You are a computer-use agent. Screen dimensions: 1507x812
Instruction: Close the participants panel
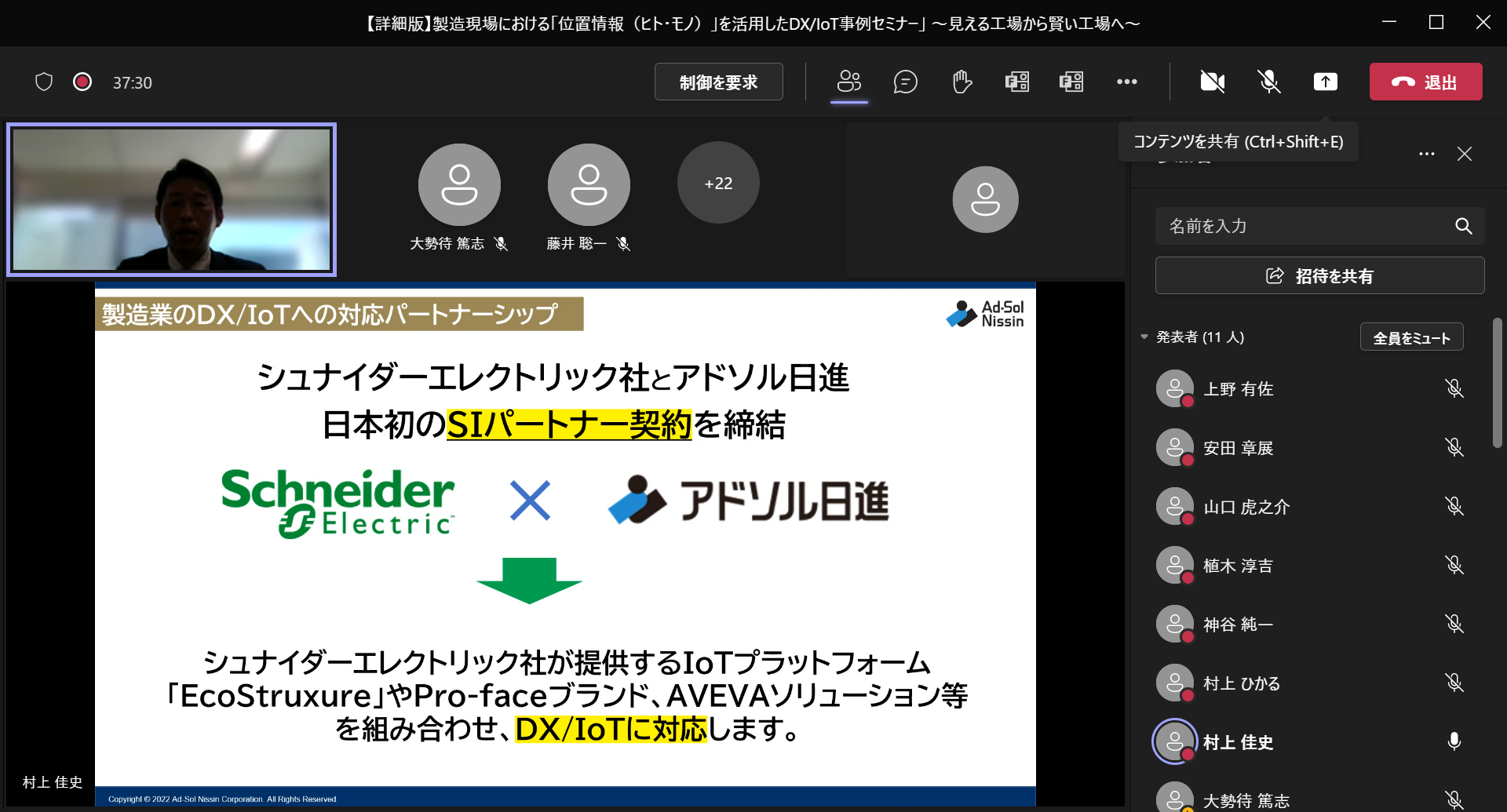click(1465, 154)
